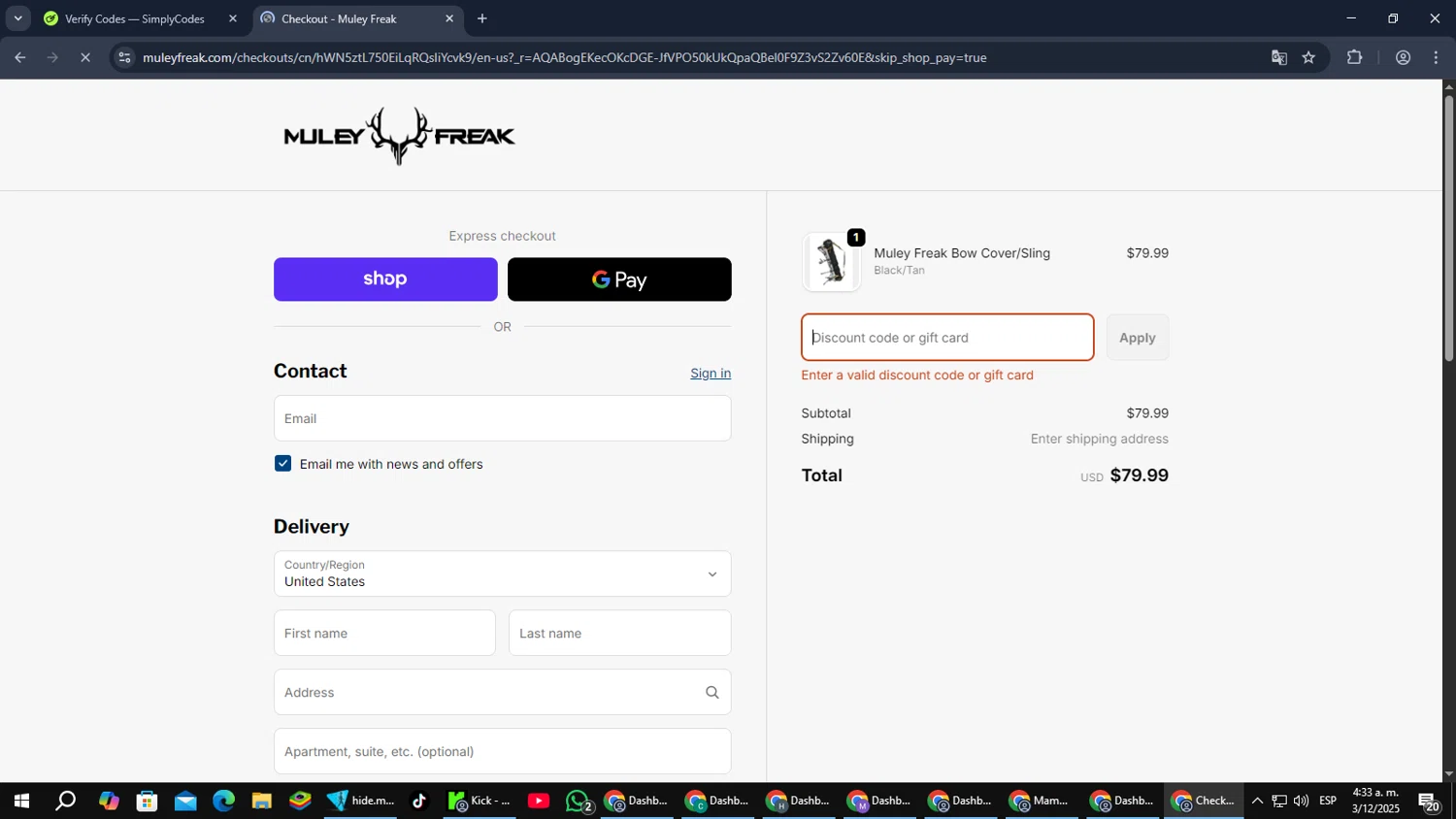Pay with the Google Pay button
Viewport: 1456px width, 819px height.
(619, 279)
